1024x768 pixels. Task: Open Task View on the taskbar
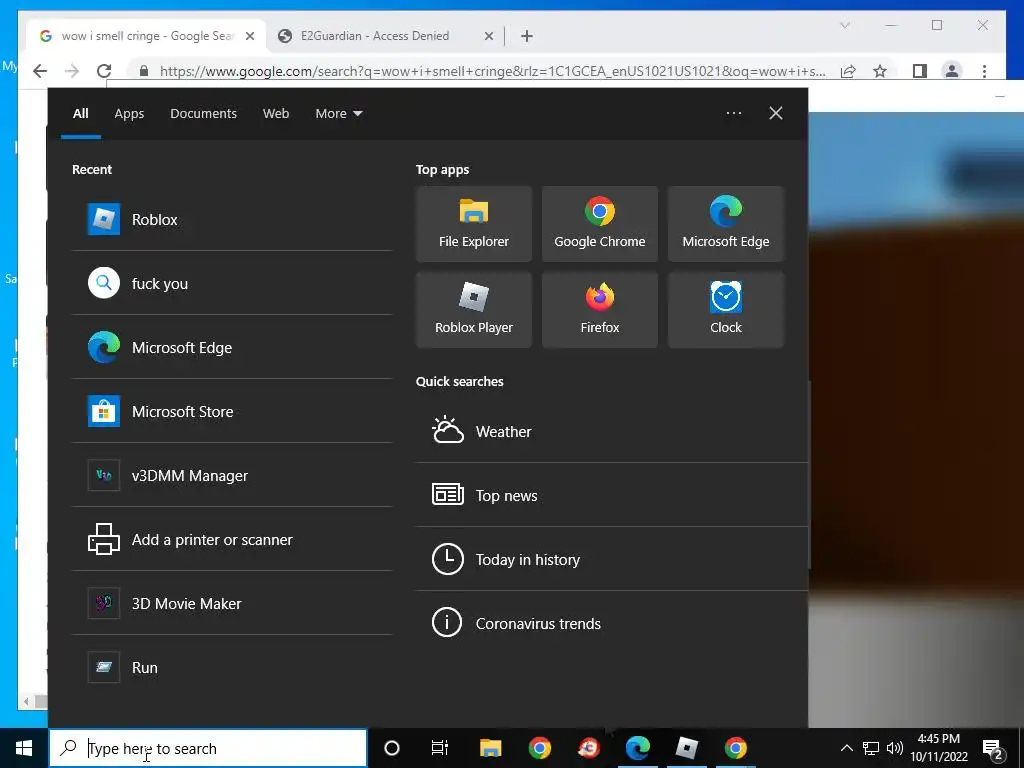(x=440, y=748)
